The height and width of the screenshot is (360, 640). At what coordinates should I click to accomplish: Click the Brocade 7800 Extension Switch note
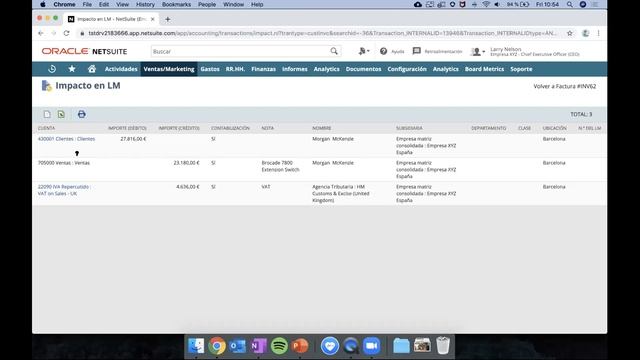(280, 166)
